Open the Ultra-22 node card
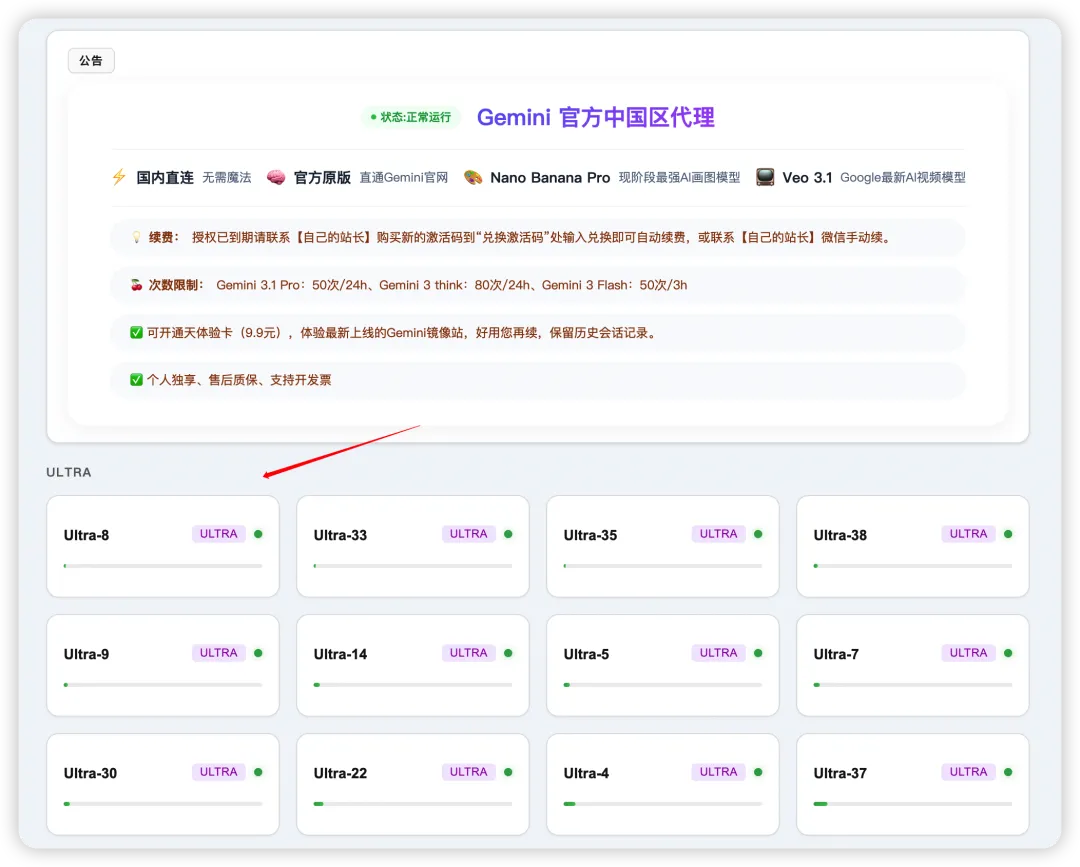The width and height of the screenshot is (1080, 867). [413, 784]
